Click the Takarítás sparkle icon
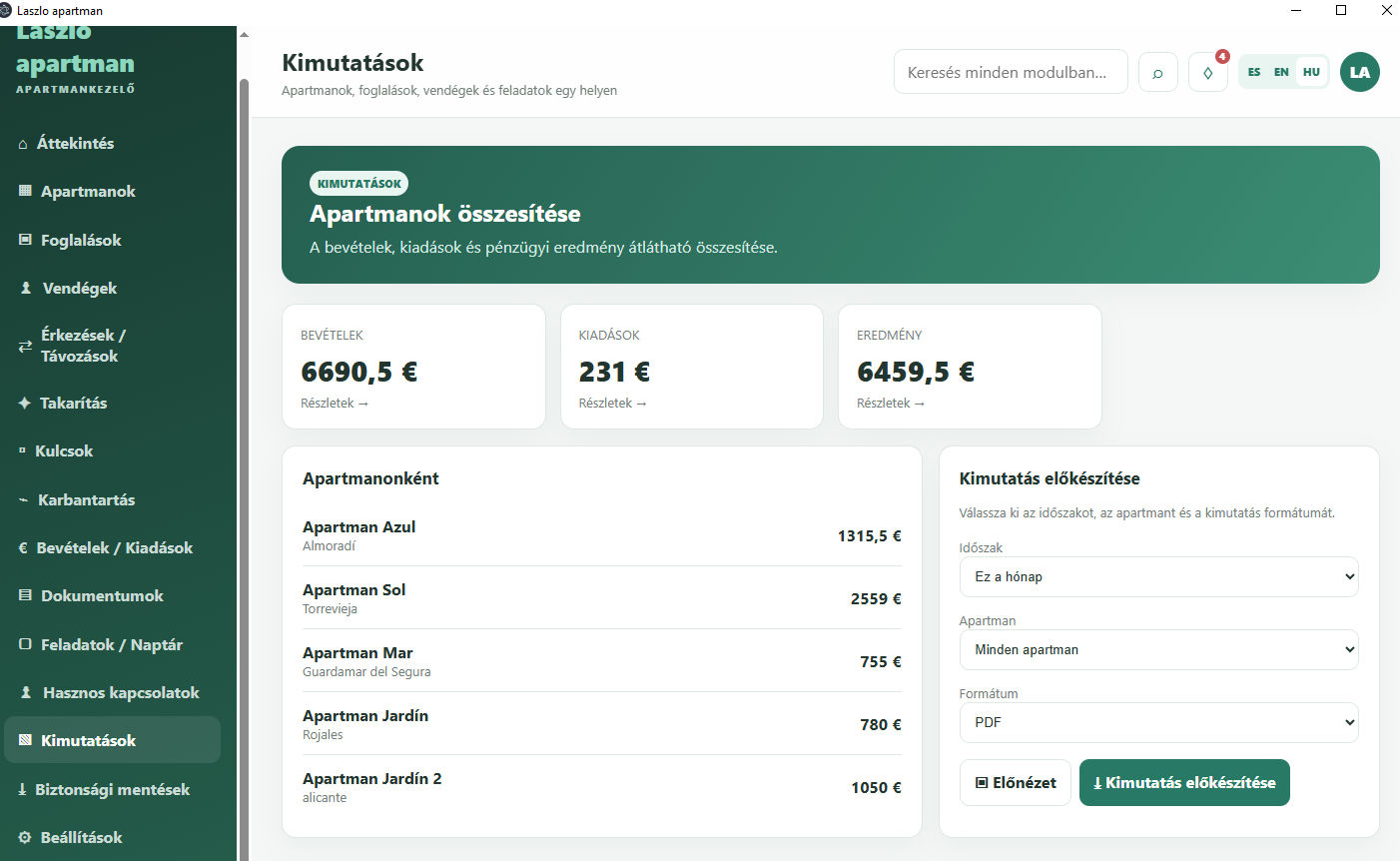This screenshot has width=1400, height=861. pyautogui.click(x=24, y=403)
